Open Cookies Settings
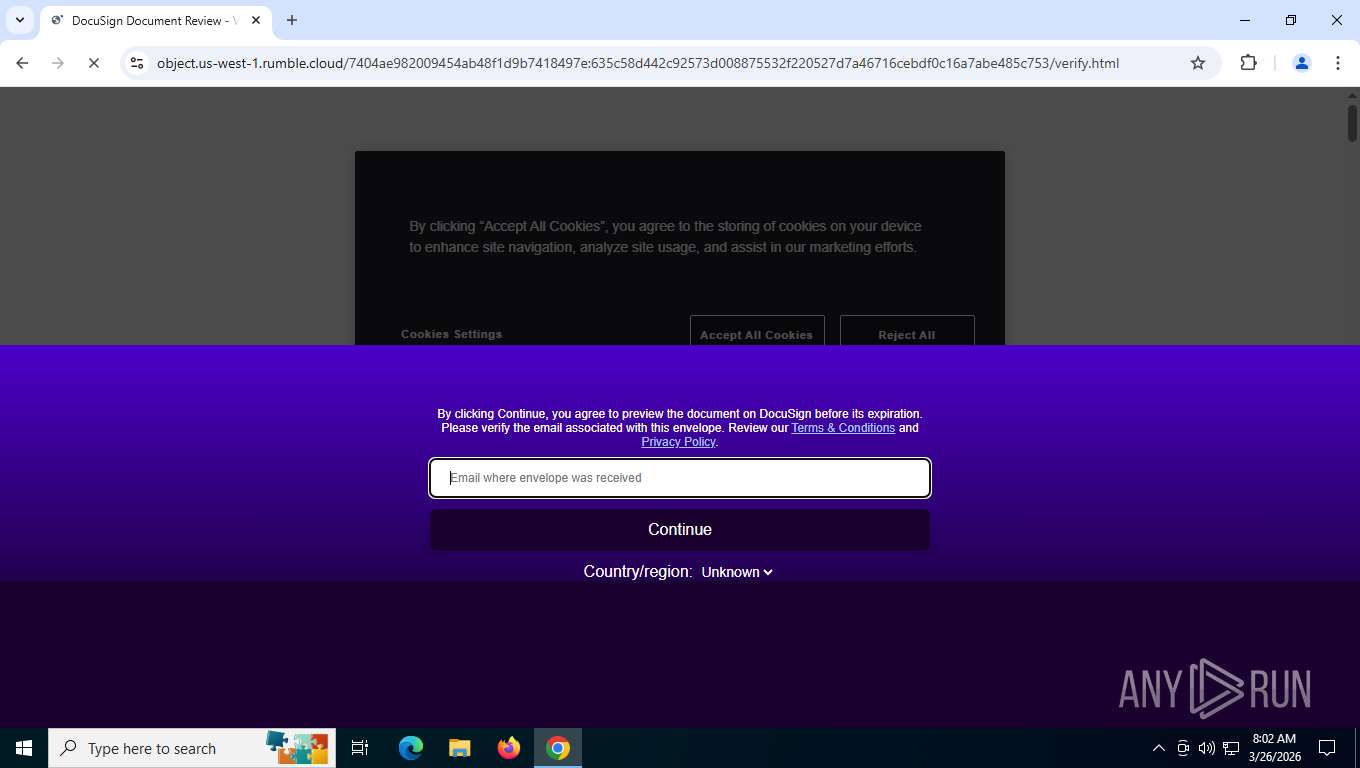Viewport: 1360px width, 768px height. tap(452, 334)
